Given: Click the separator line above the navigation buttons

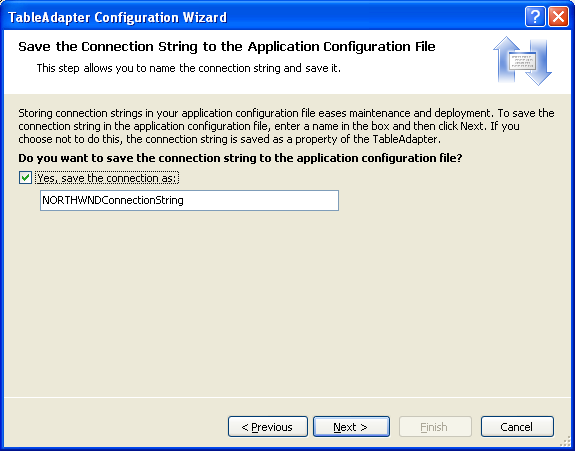Looking at the screenshot, I should tap(288, 397).
